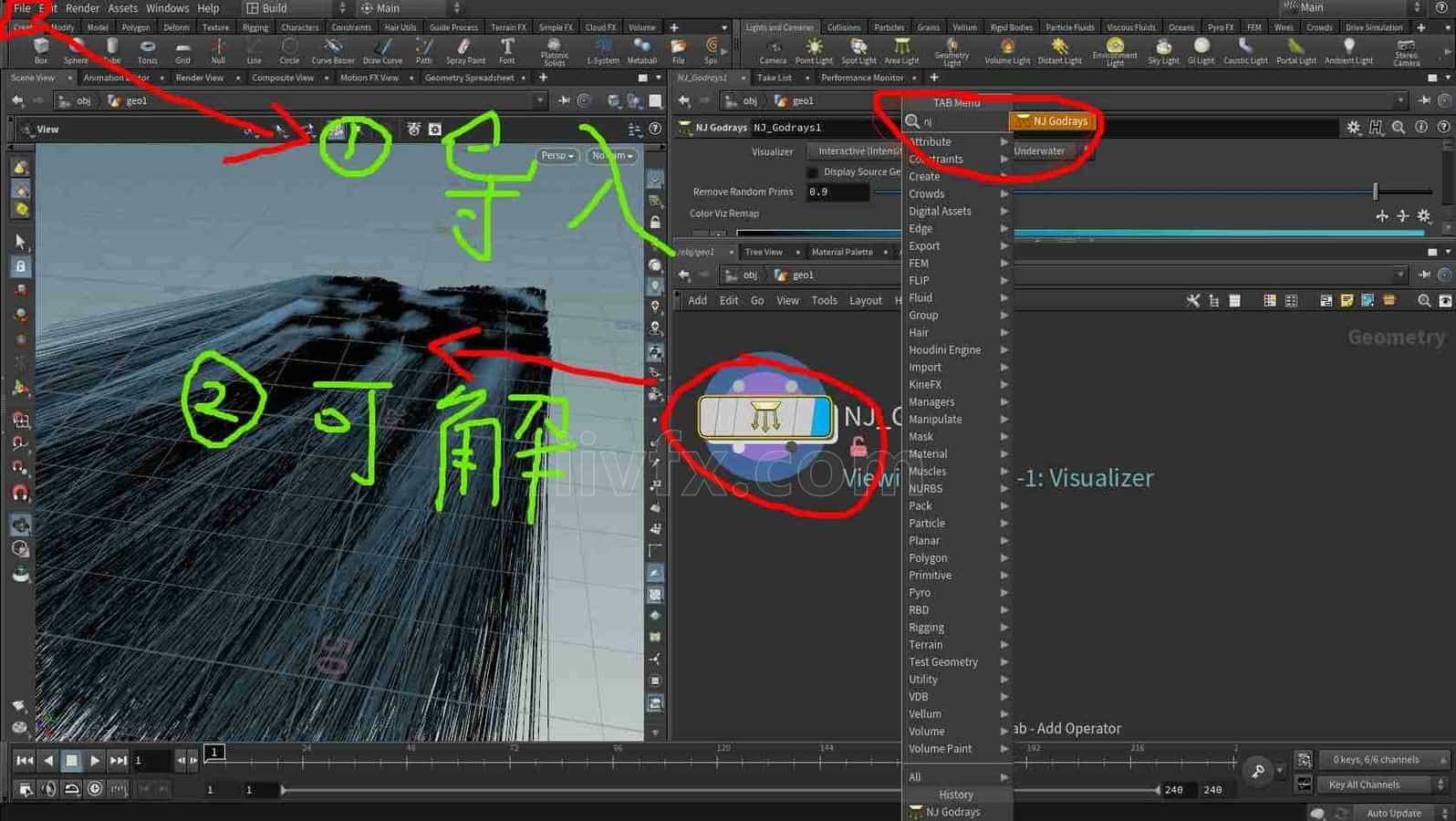Open the Layout menu in network editor
This screenshot has height=821, width=1456.
coord(865,300)
